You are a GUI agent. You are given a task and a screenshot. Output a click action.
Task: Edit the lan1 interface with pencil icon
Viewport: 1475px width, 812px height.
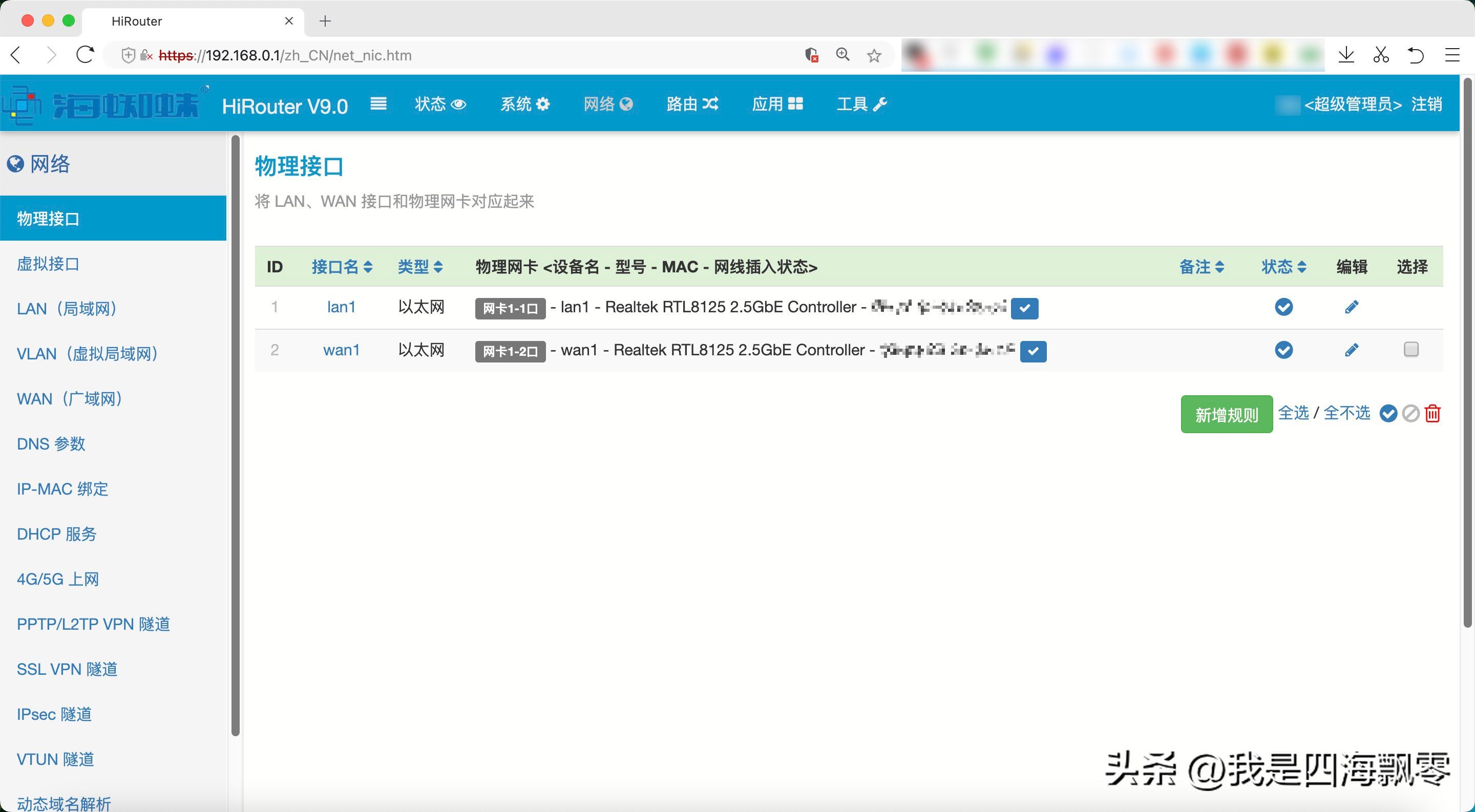tap(1352, 307)
